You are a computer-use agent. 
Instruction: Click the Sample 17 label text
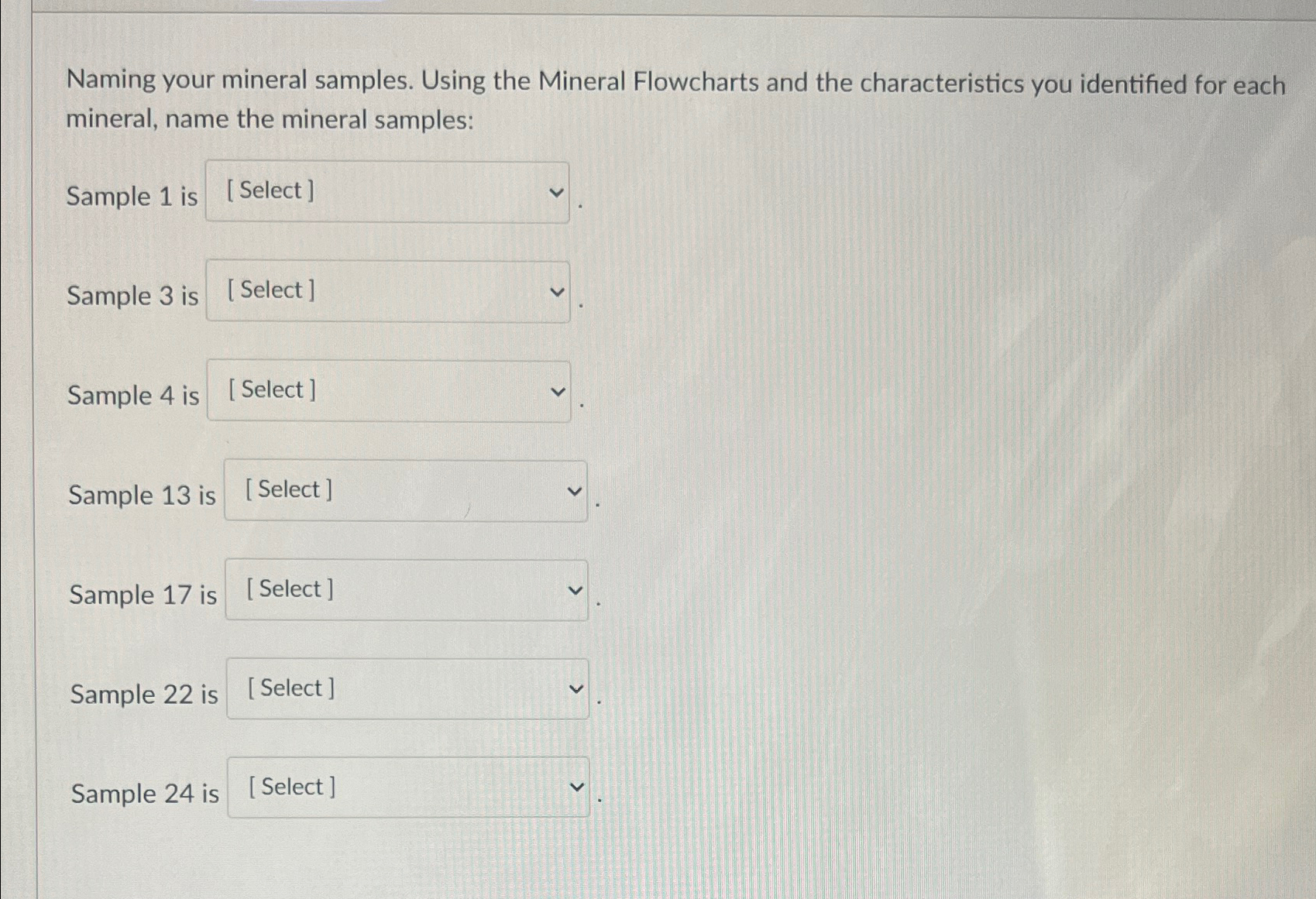(143, 596)
